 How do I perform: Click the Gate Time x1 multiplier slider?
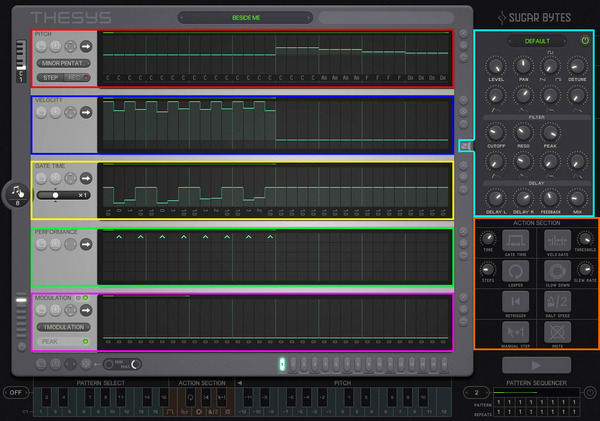tap(64, 195)
